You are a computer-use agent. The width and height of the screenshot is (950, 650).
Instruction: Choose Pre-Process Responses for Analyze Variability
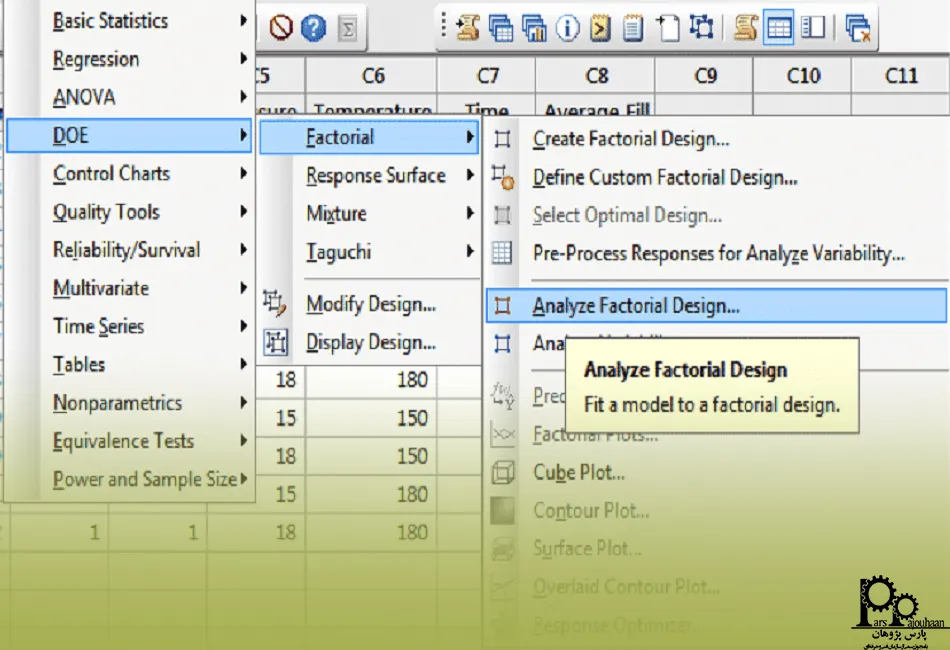click(716, 253)
